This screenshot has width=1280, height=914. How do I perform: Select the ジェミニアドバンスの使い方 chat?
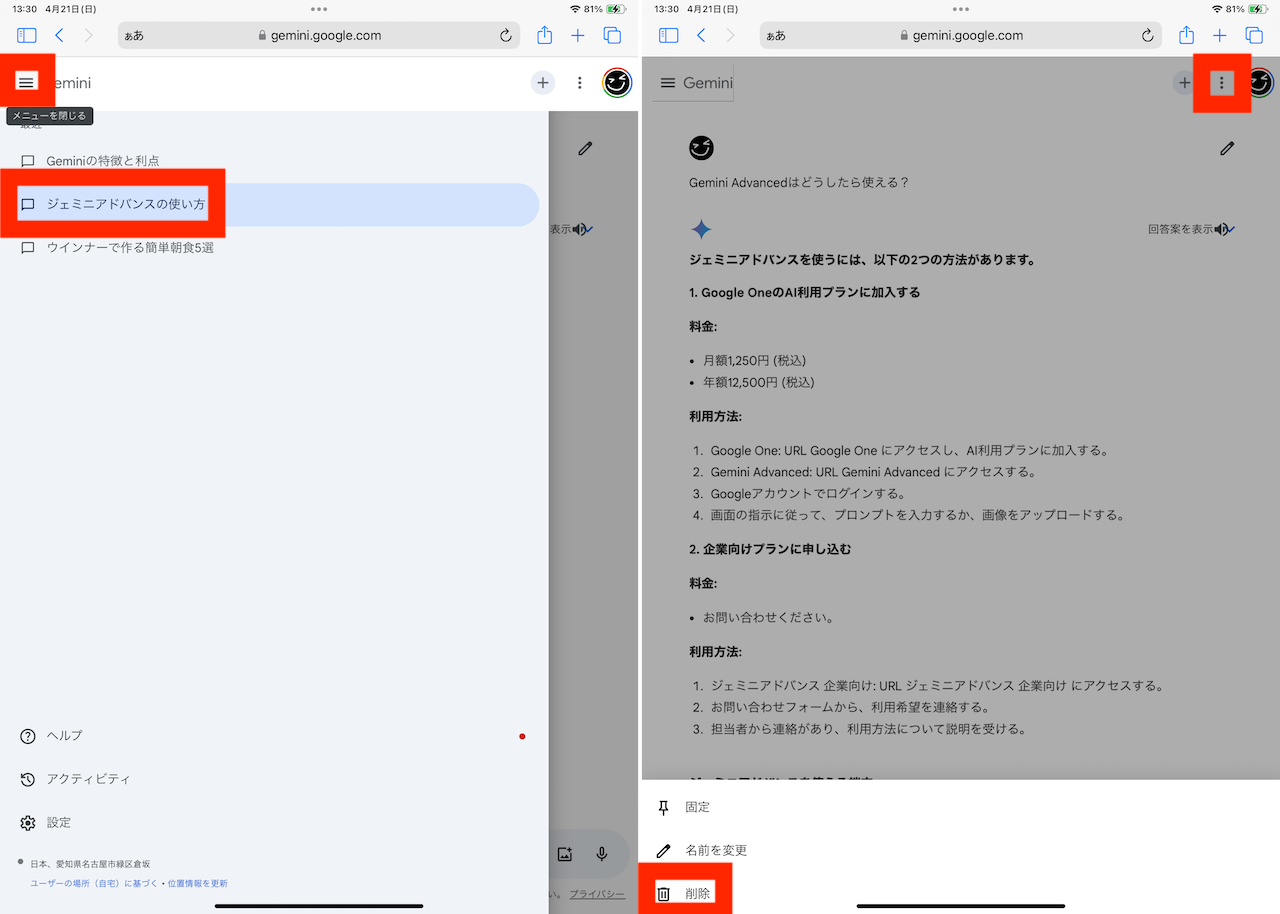tap(270, 204)
